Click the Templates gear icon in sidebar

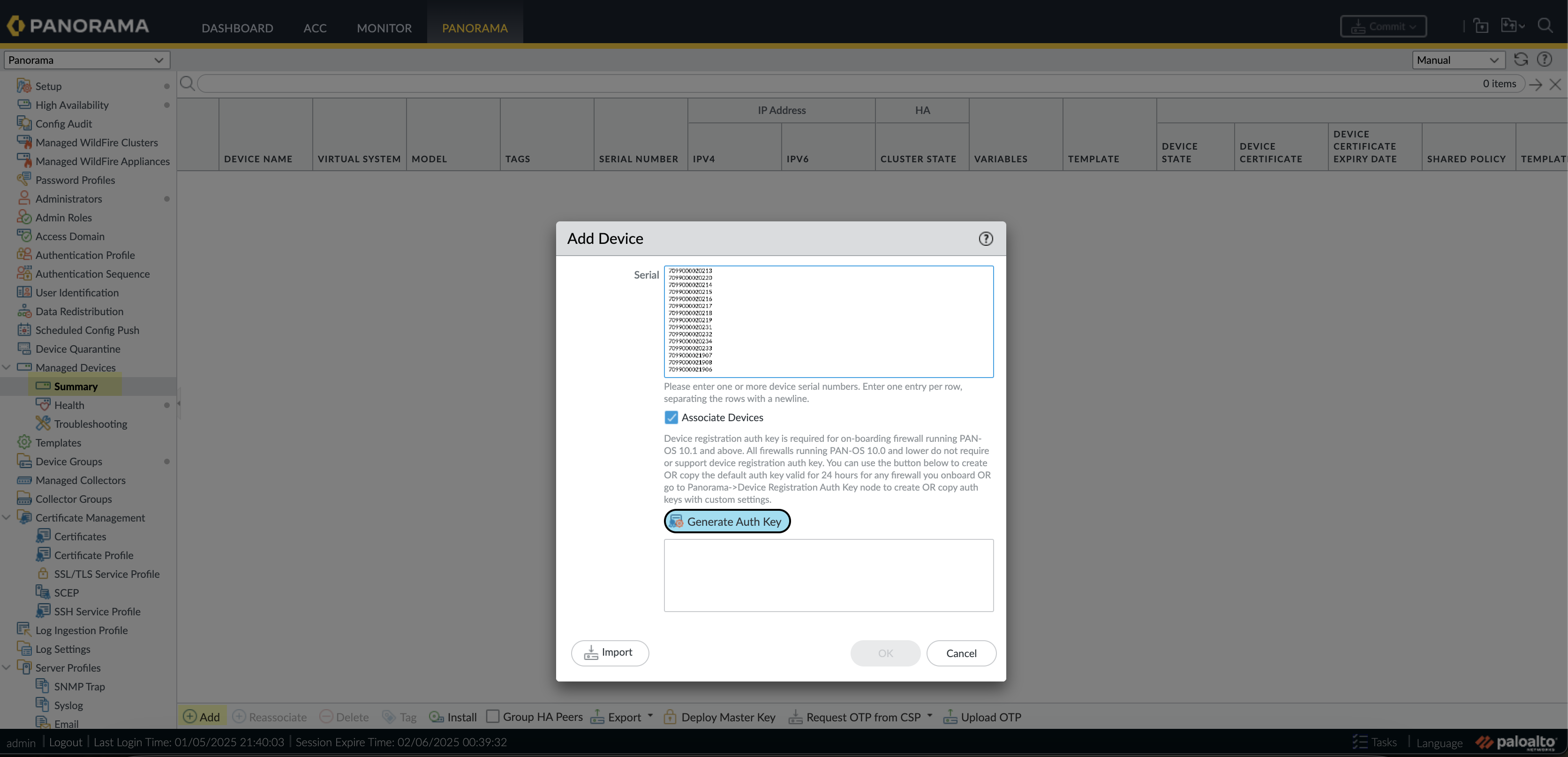click(x=24, y=442)
